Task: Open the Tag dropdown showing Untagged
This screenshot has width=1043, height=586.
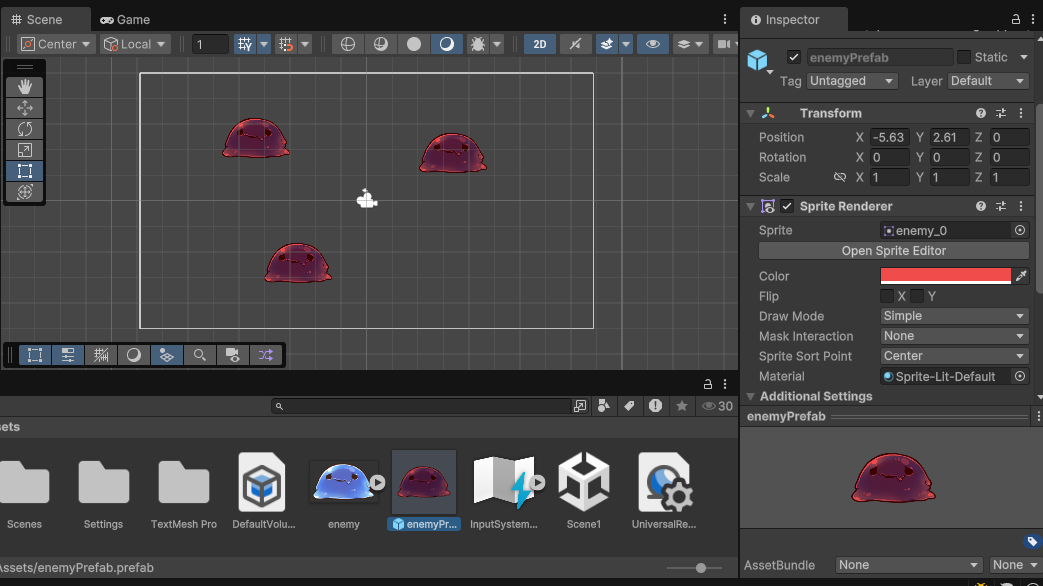Action: coord(852,81)
